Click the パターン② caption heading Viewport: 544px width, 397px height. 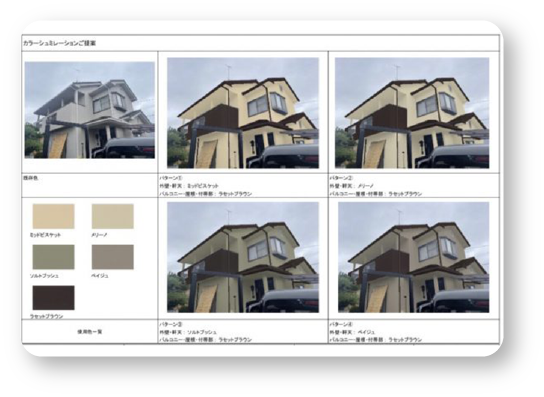[341, 178]
